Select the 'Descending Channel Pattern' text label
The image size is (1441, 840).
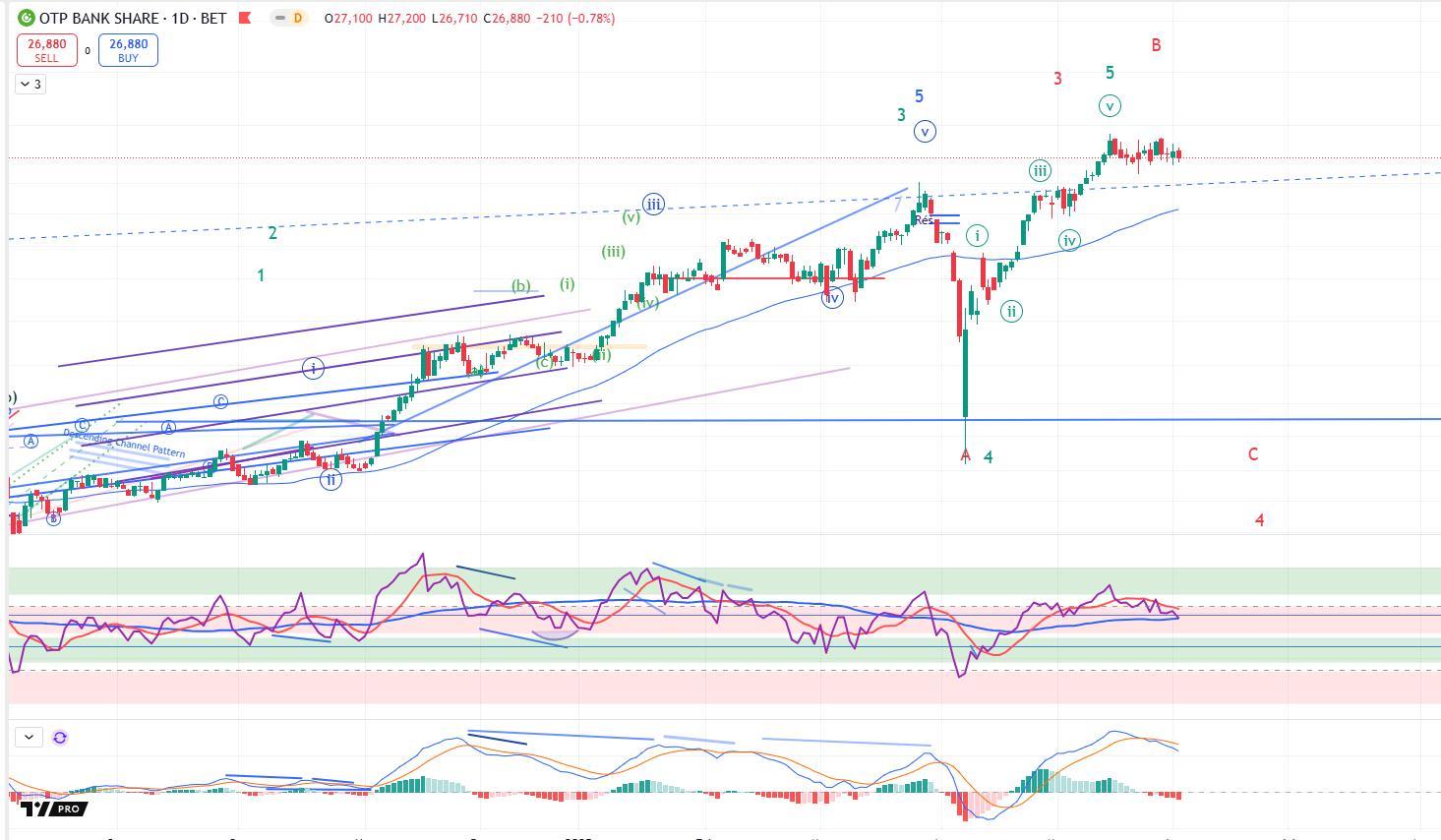coord(124,443)
